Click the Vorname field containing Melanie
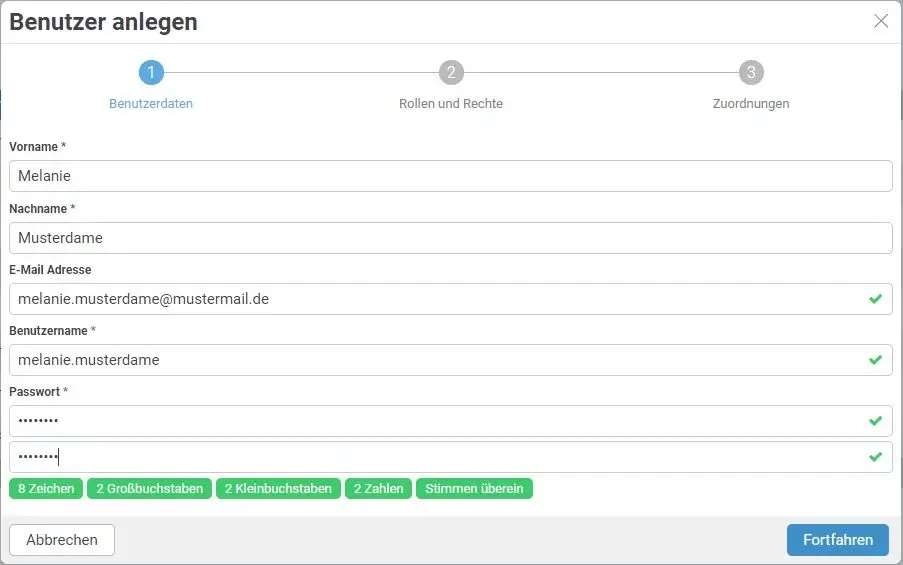 451,176
